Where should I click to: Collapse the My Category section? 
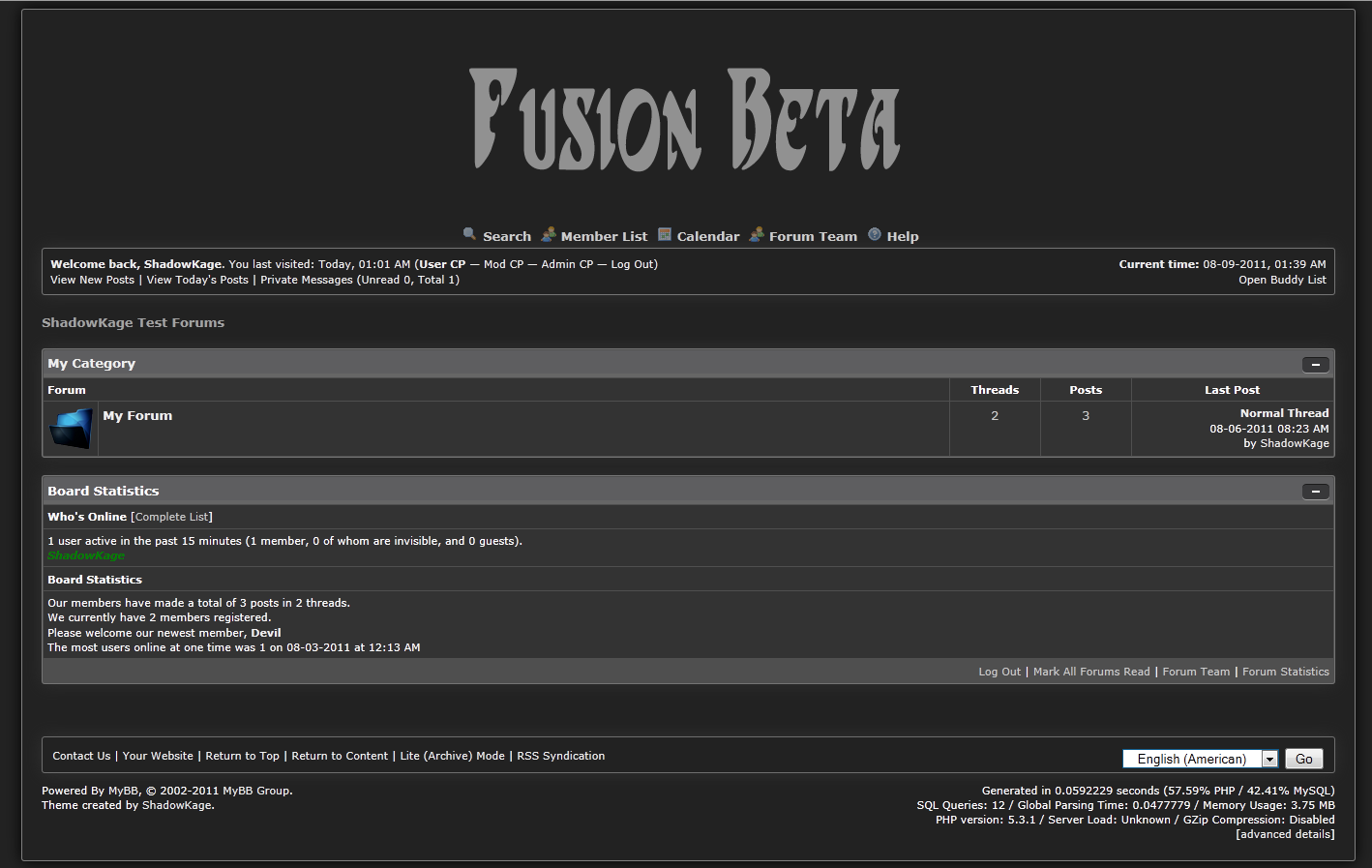[1315, 365]
